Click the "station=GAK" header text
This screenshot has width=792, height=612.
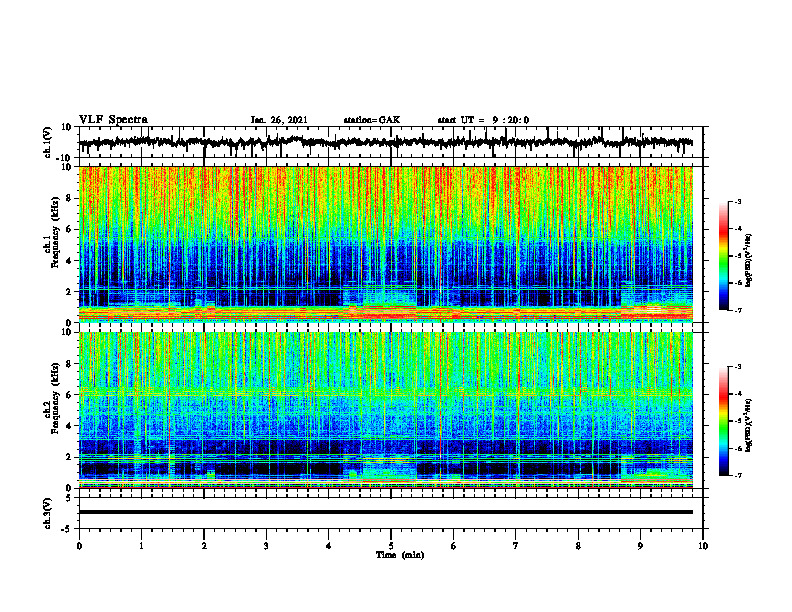(372, 120)
